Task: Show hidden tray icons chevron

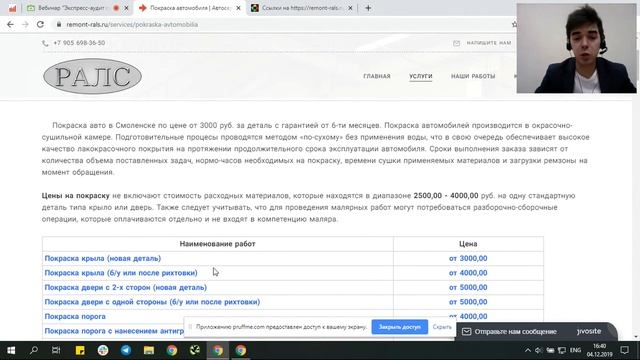Action: pos(527,350)
